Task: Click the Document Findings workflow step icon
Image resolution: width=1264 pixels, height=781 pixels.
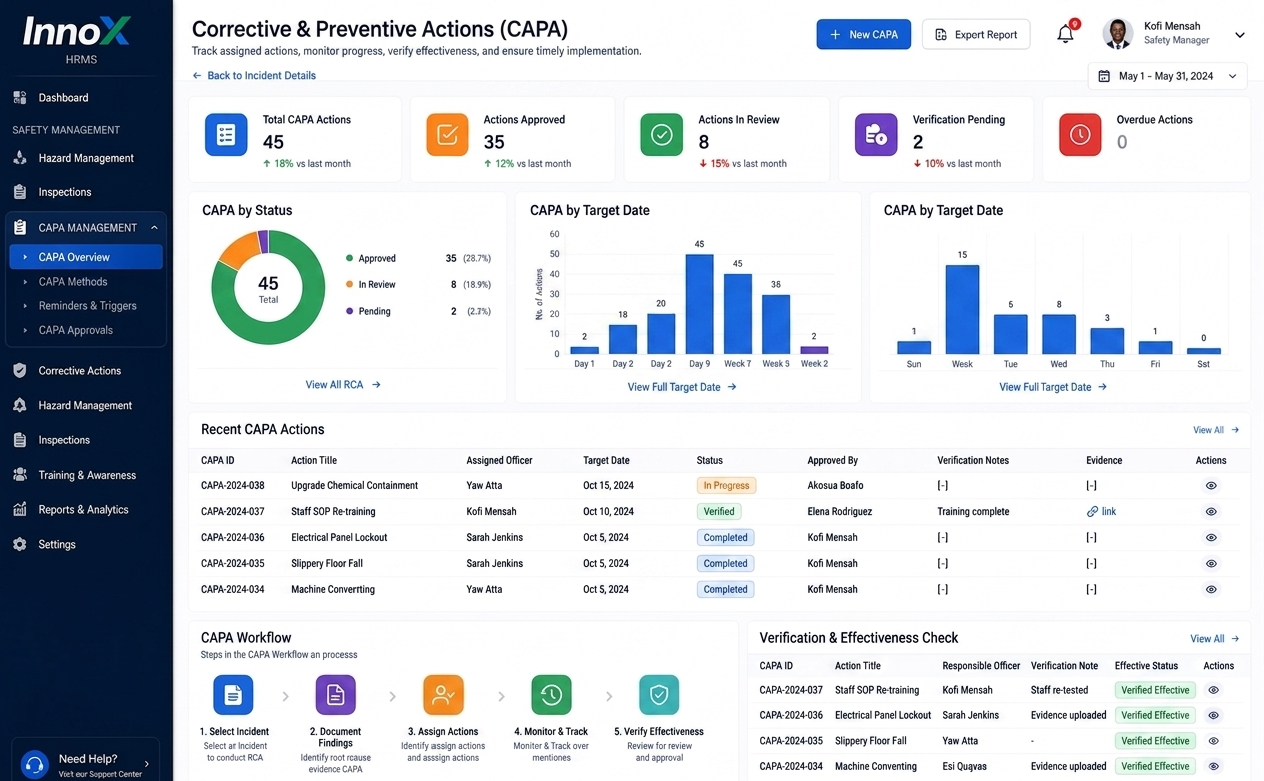Action: [x=335, y=695]
